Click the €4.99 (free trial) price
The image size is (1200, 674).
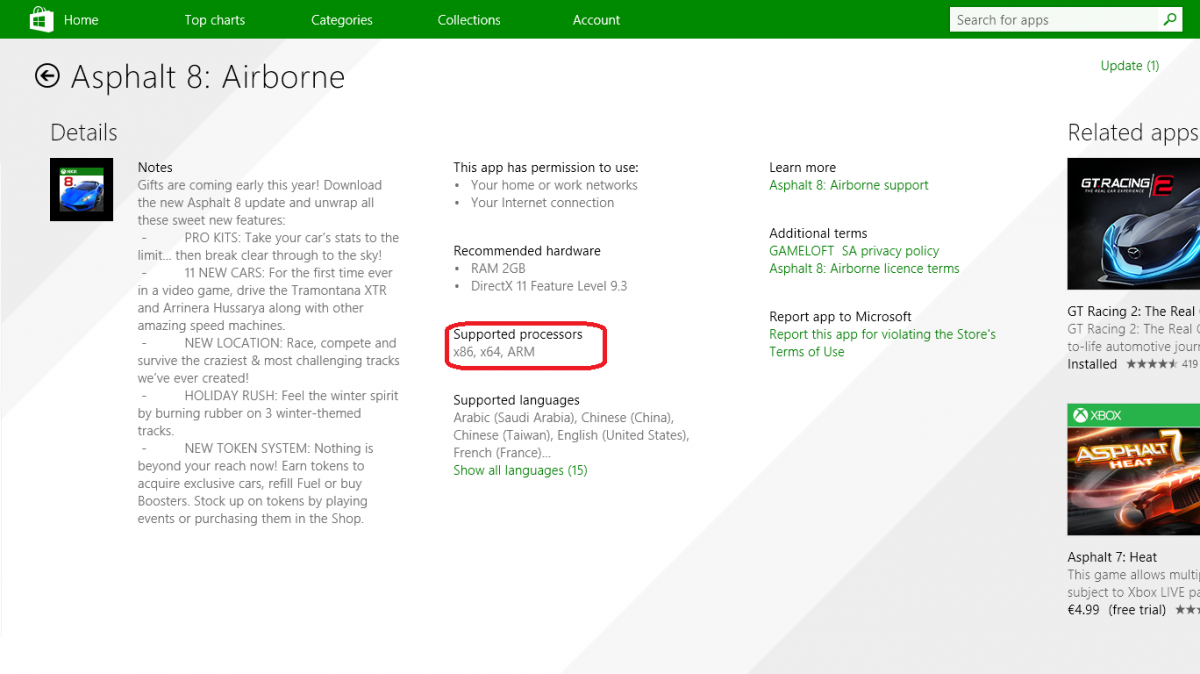(1116, 609)
